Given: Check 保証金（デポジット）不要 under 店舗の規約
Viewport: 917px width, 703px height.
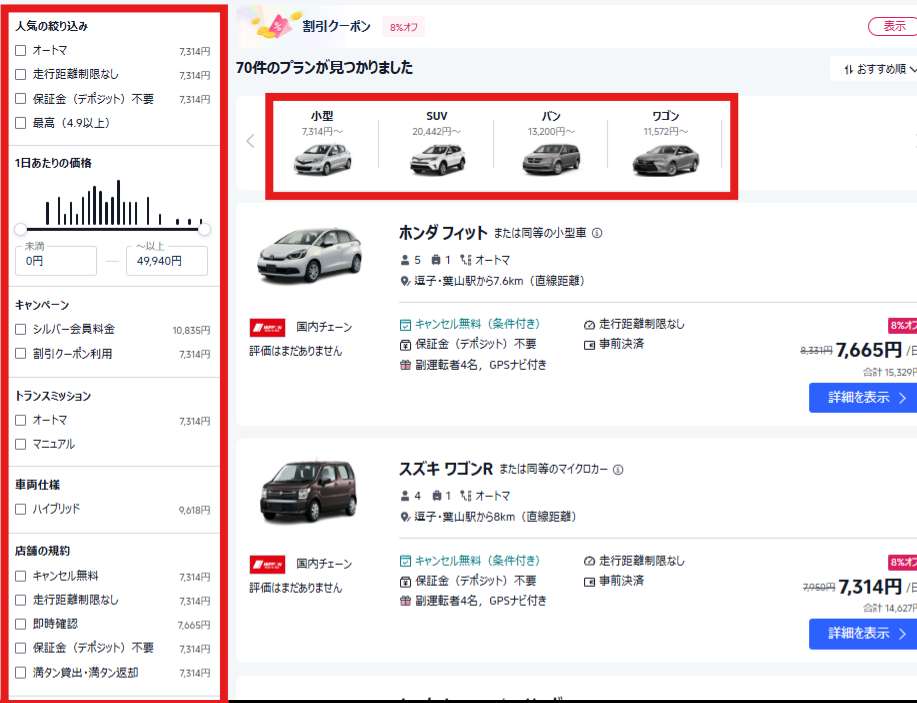Looking at the screenshot, I should pos(20,648).
